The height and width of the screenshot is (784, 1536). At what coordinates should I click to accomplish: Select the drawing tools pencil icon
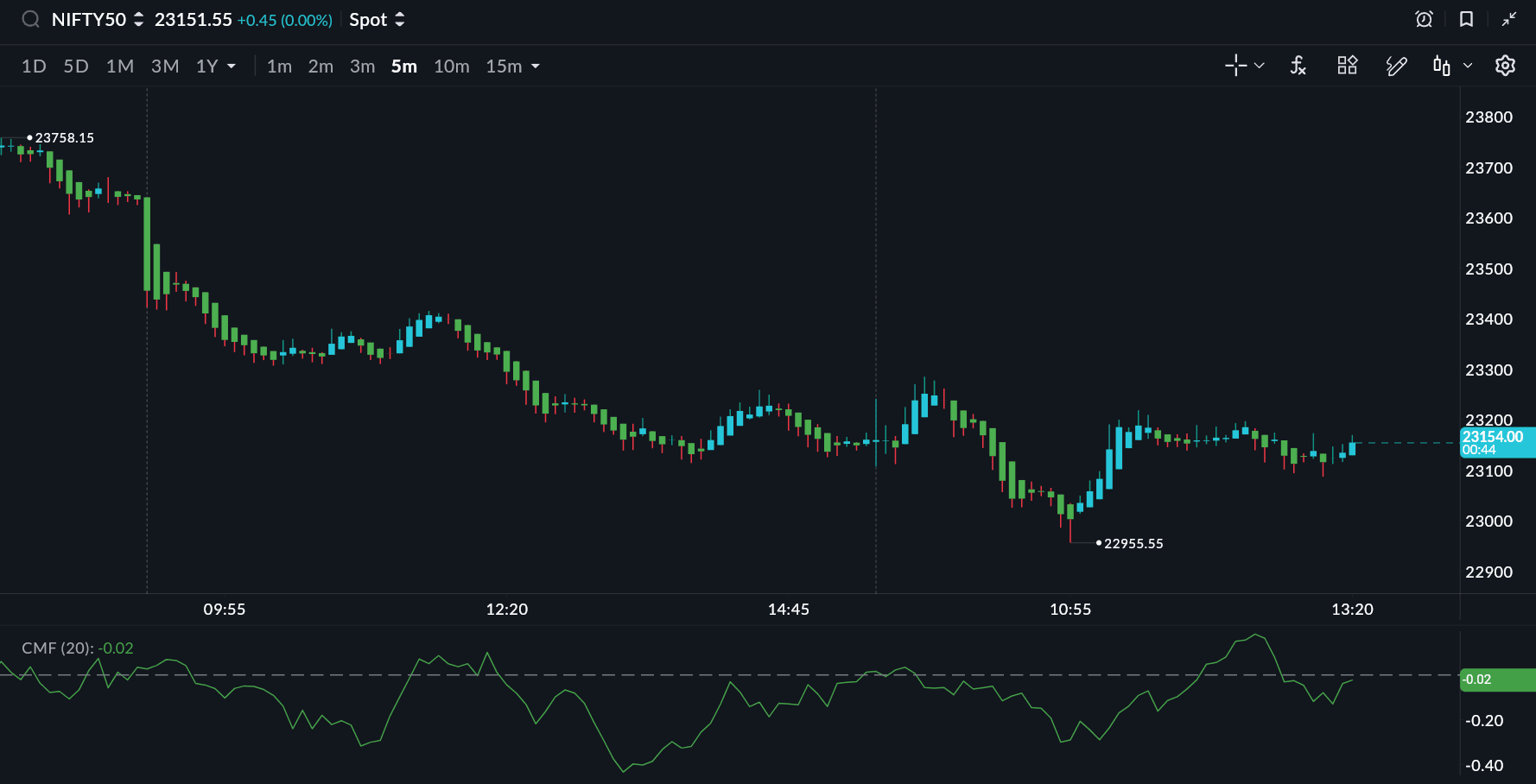point(1396,66)
